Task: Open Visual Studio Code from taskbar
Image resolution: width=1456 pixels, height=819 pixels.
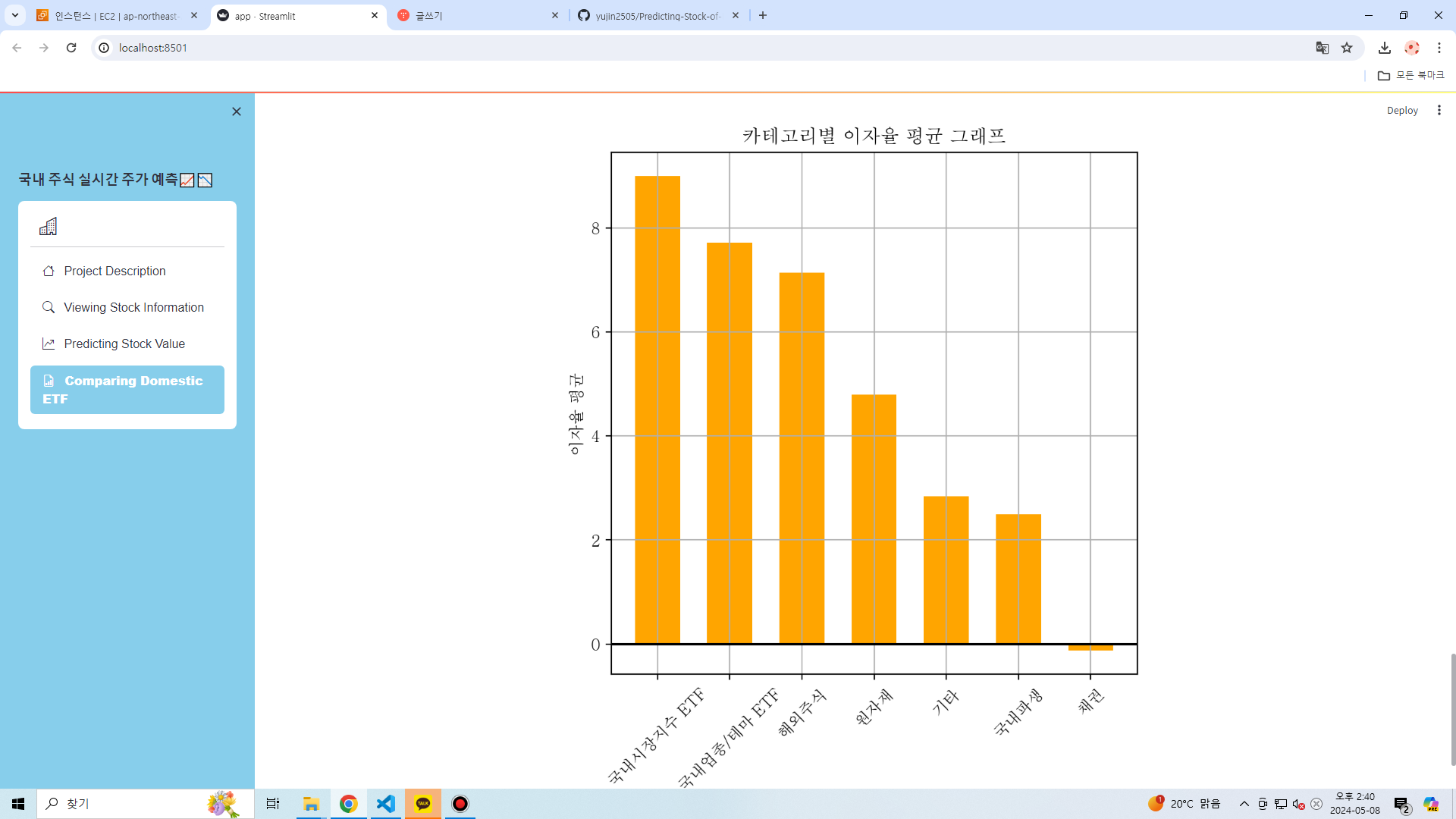Action: pyautogui.click(x=386, y=804)
